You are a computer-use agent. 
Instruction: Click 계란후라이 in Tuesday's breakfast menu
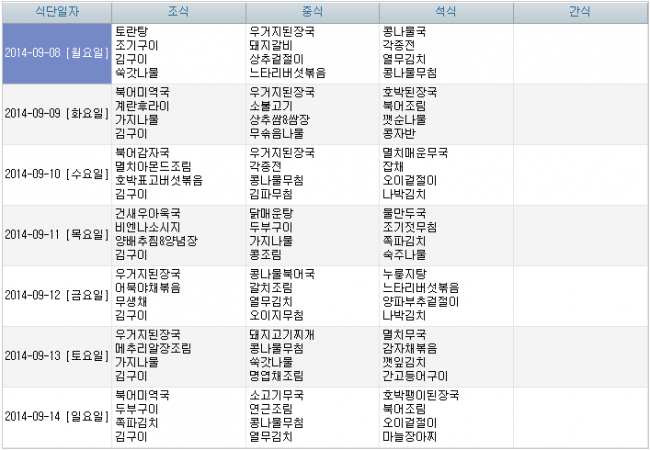point(143,105)
